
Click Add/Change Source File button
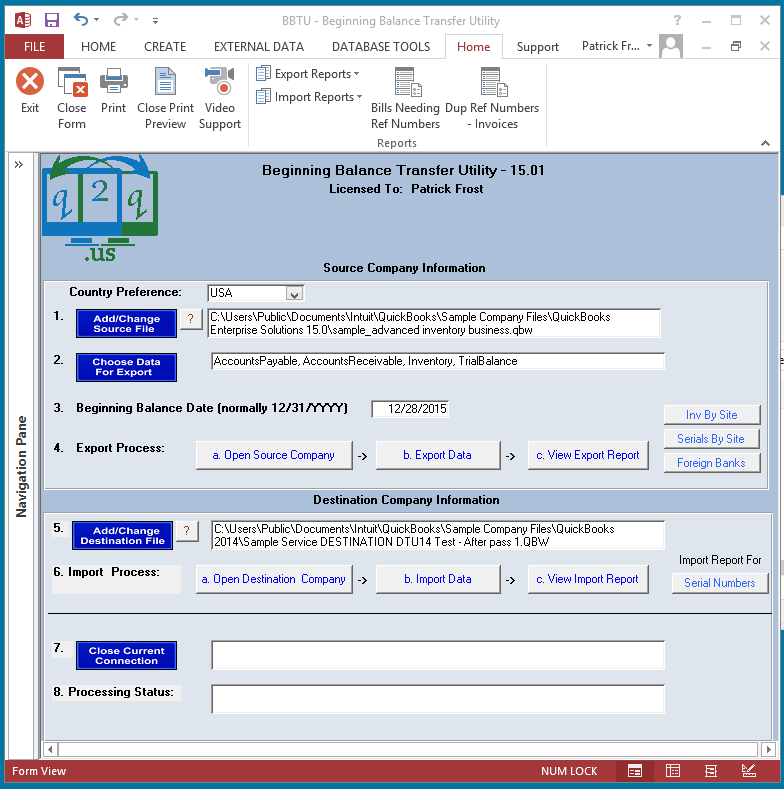click(126, 324)
